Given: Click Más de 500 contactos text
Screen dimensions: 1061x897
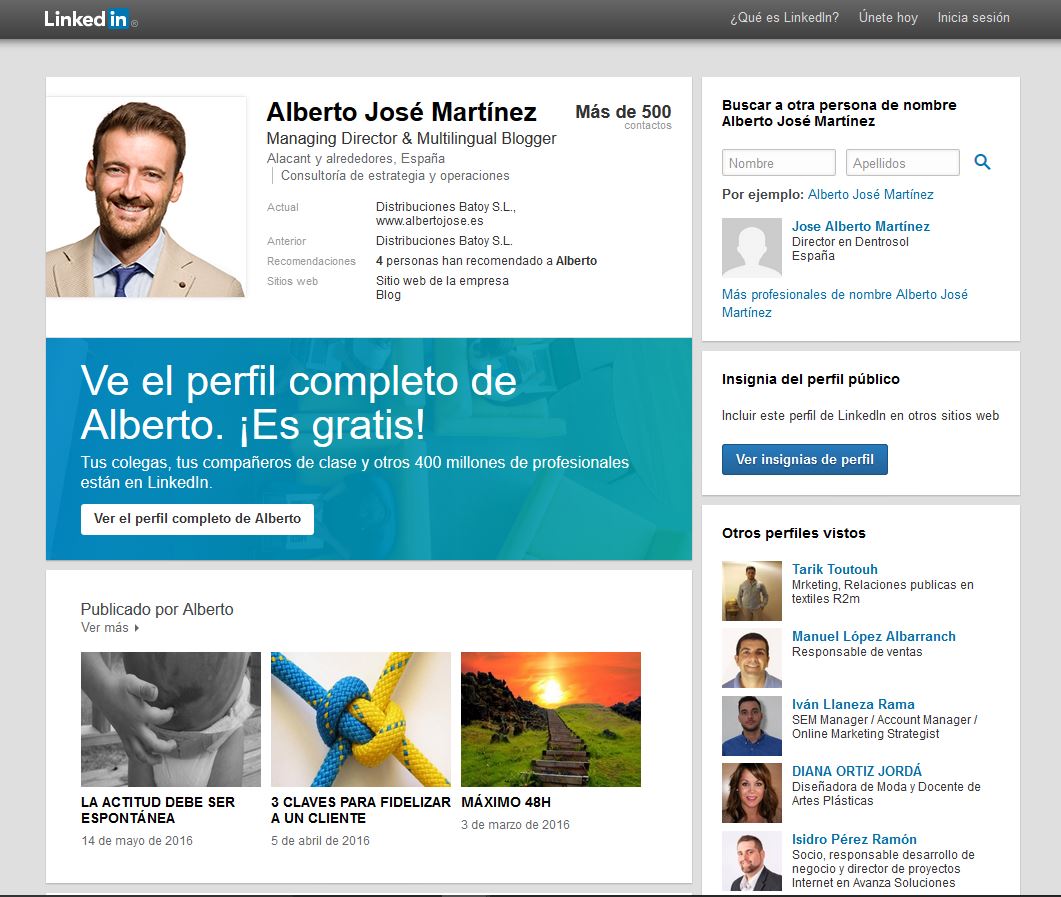Looking at the screenshot, I should click(623, 116).
